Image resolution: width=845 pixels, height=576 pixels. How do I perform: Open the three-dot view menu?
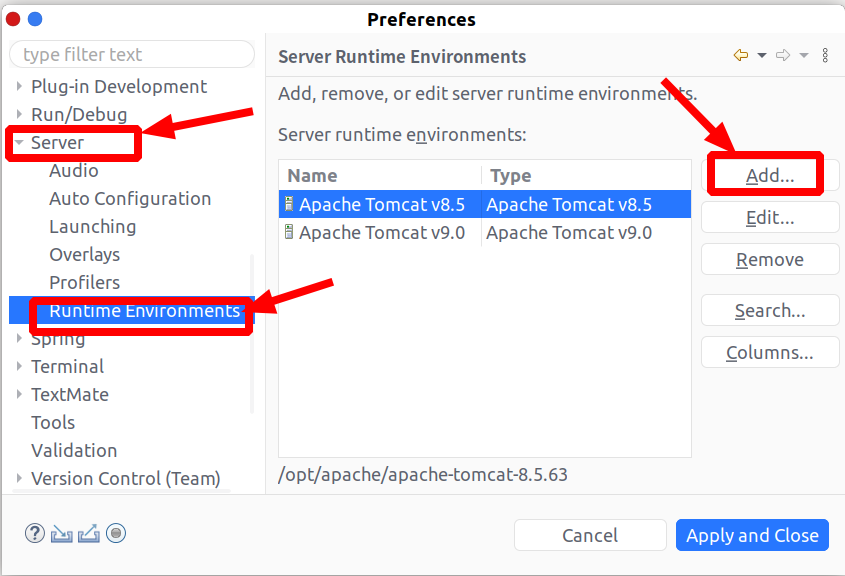coord(825,56)
